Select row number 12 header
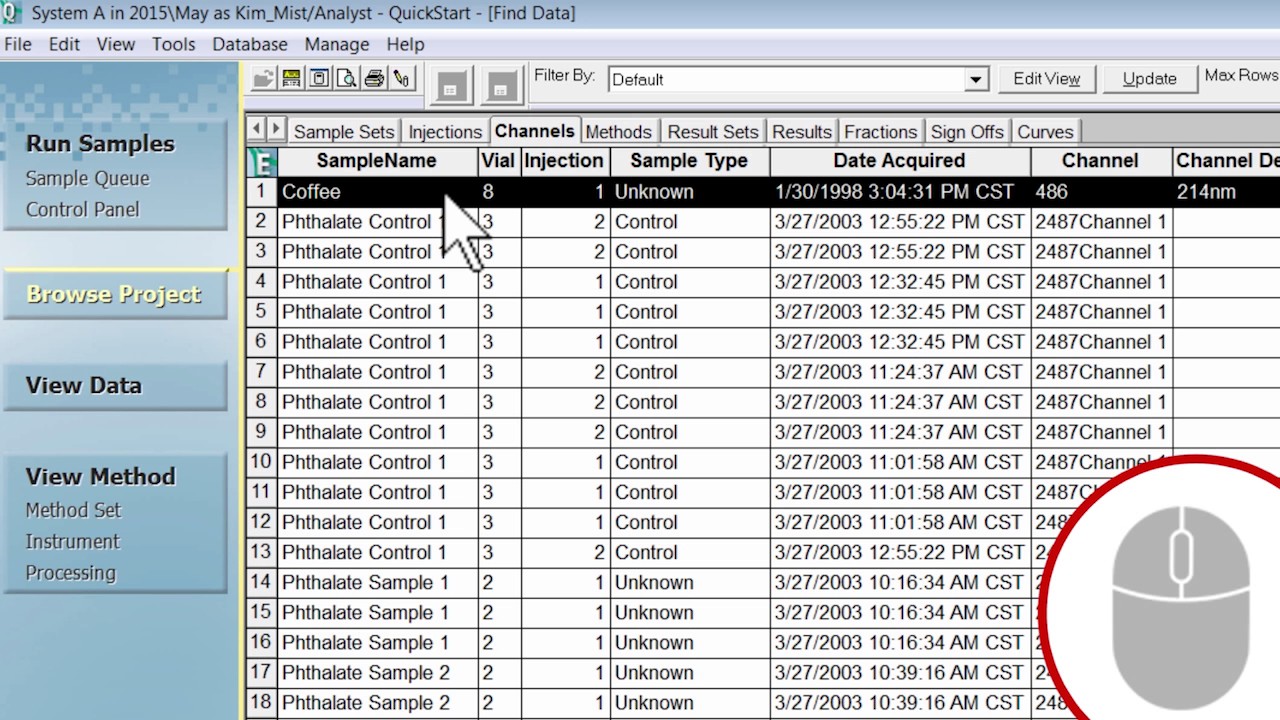Viewport: 1280px width, 720px height. coord(261,522)
